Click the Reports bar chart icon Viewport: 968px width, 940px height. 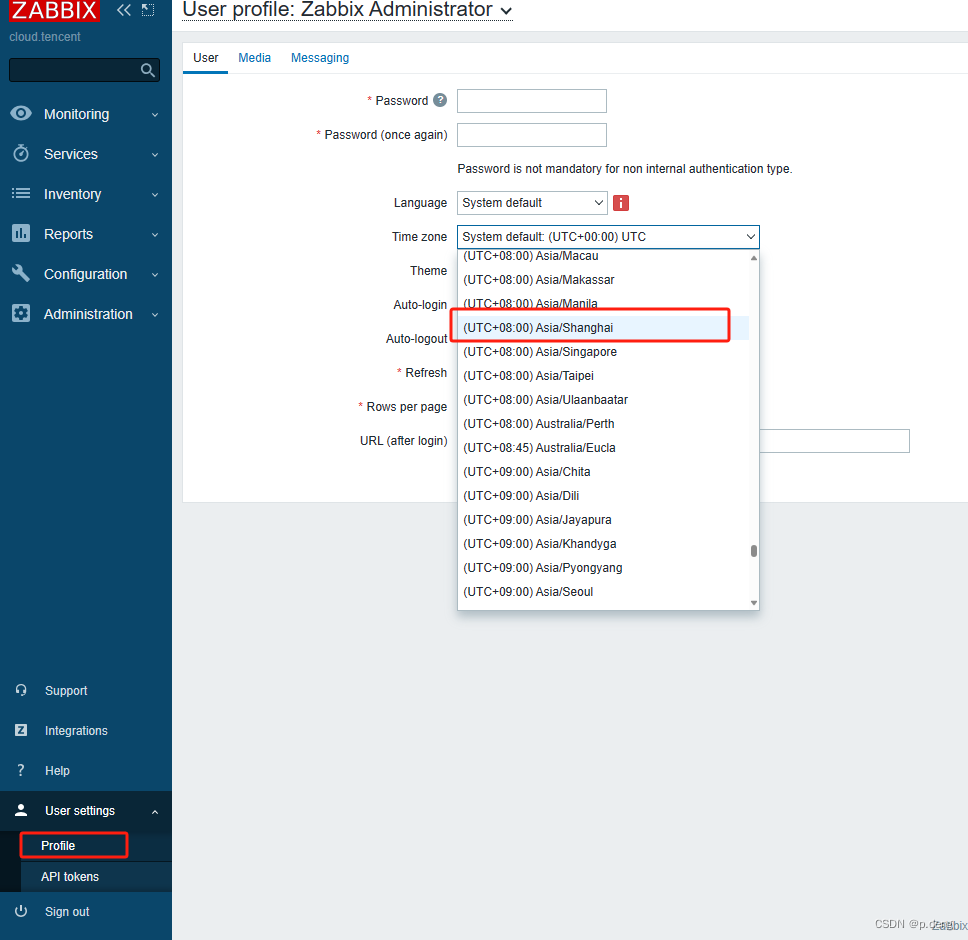click(x=21, y=233)
